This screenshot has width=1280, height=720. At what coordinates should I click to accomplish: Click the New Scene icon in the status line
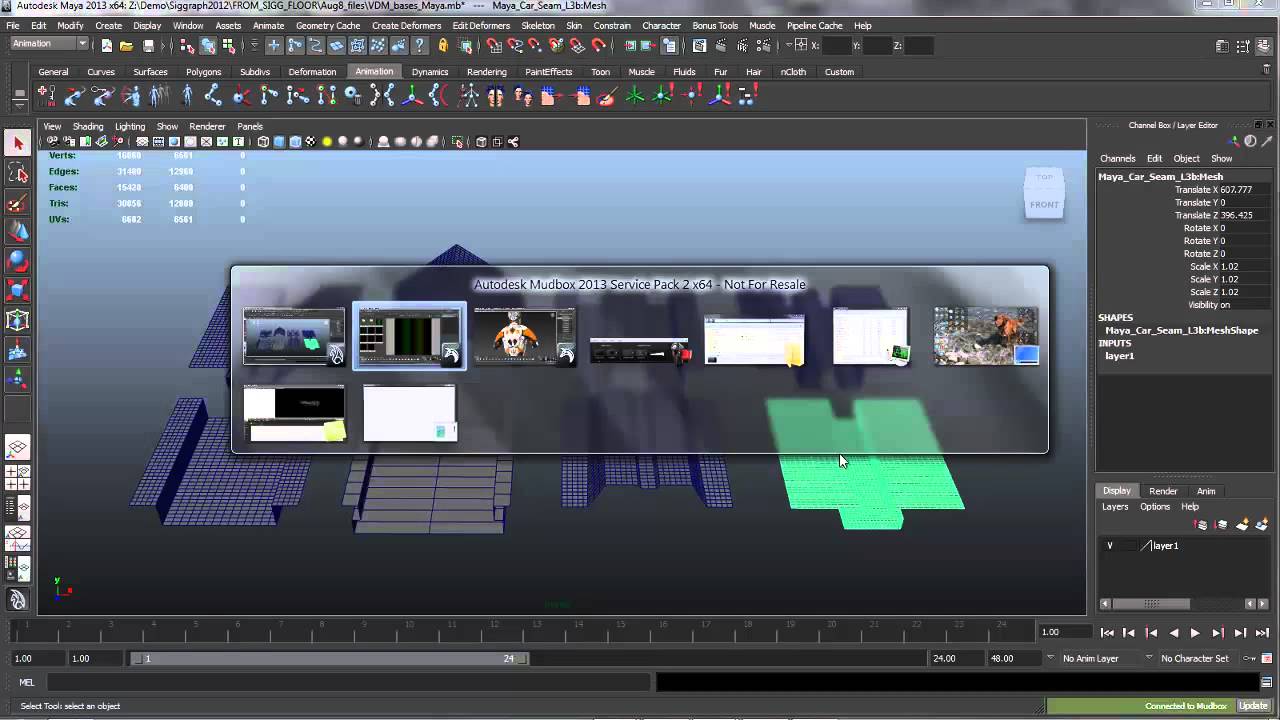pos(107,45)
